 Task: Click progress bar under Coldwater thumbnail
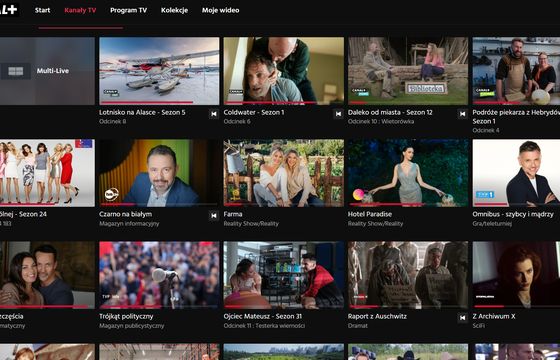tap(284, 103)
